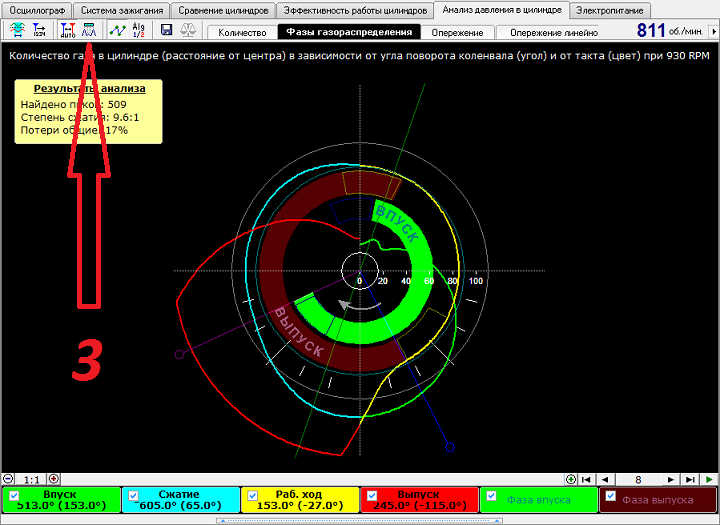This screenshot has width=720, height=525.
Task: Click the Alg 1/2 algorithm icon
Action: pyautogui.click(x=138, y=30)
